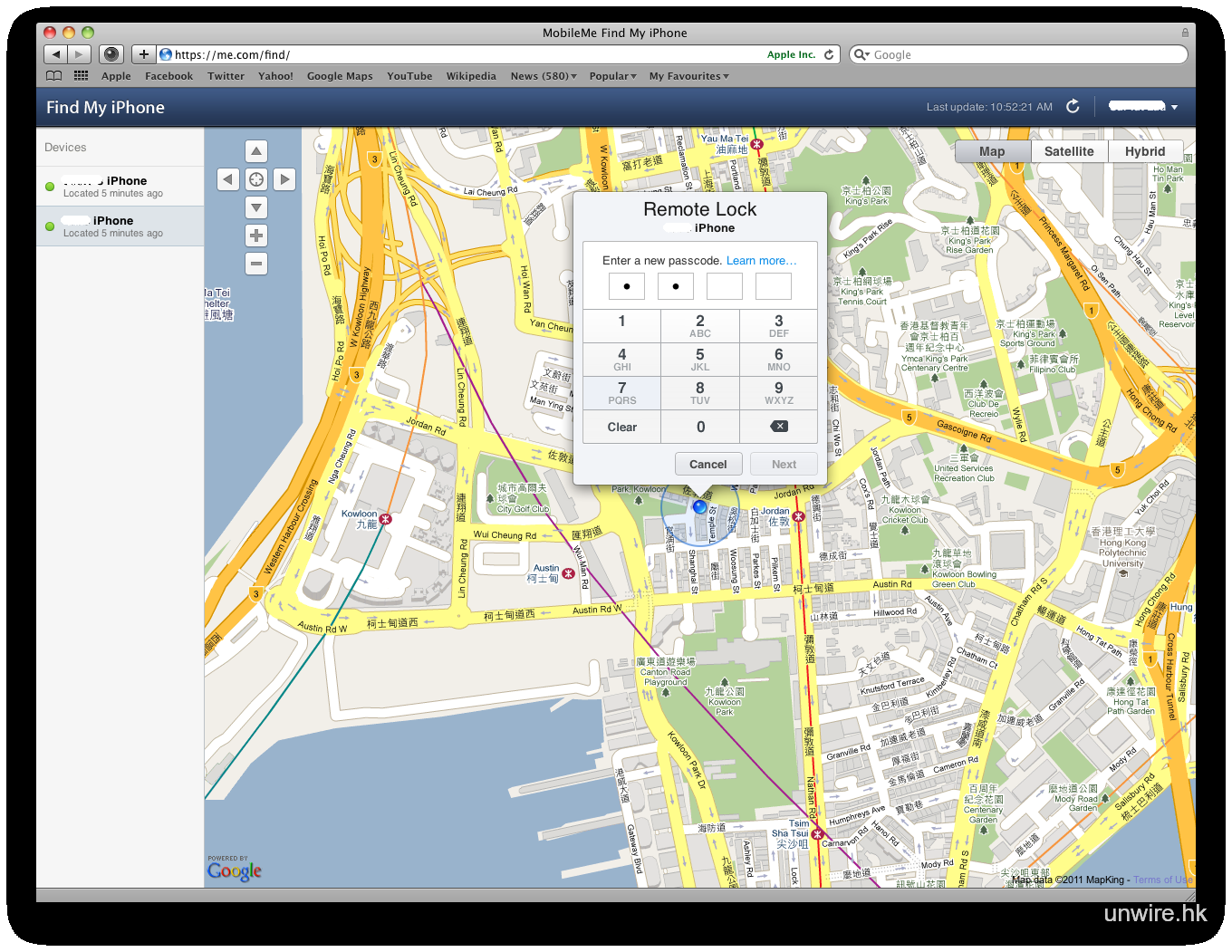The image size is (1232, 952).
Task: Cancel the Remote Lock dialog
Action: click(x=707, y=465)
